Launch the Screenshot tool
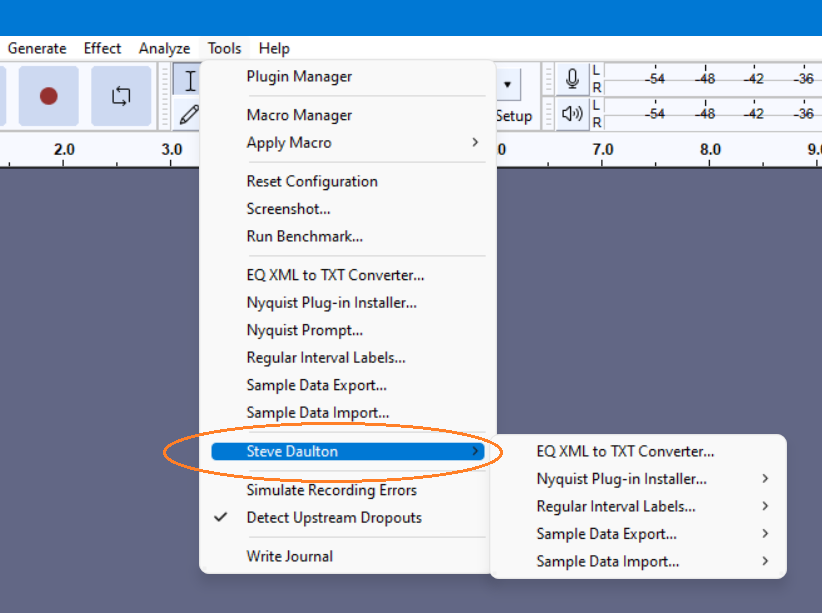 coord(287,209)
